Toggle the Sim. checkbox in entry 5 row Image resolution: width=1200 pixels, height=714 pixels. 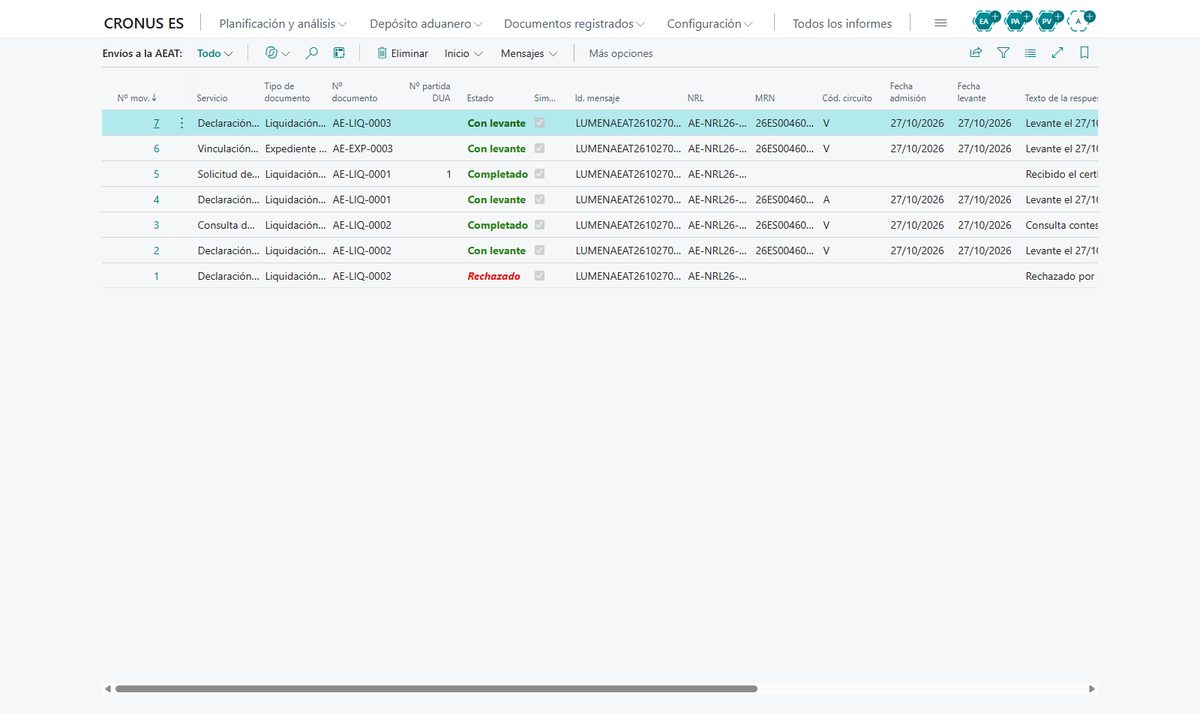pos(540,174)
